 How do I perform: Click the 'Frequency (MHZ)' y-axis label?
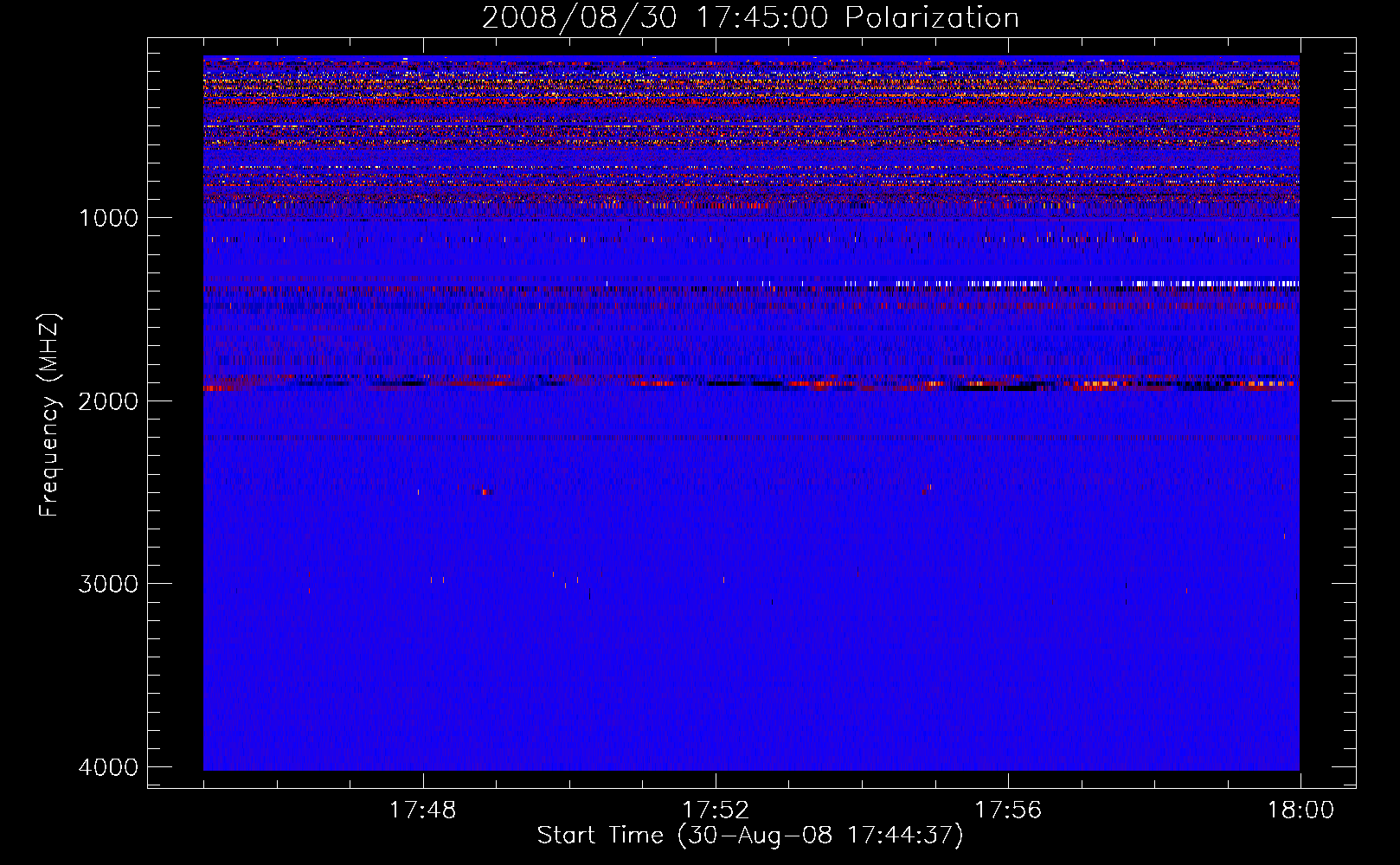click(x=49, y=415)
